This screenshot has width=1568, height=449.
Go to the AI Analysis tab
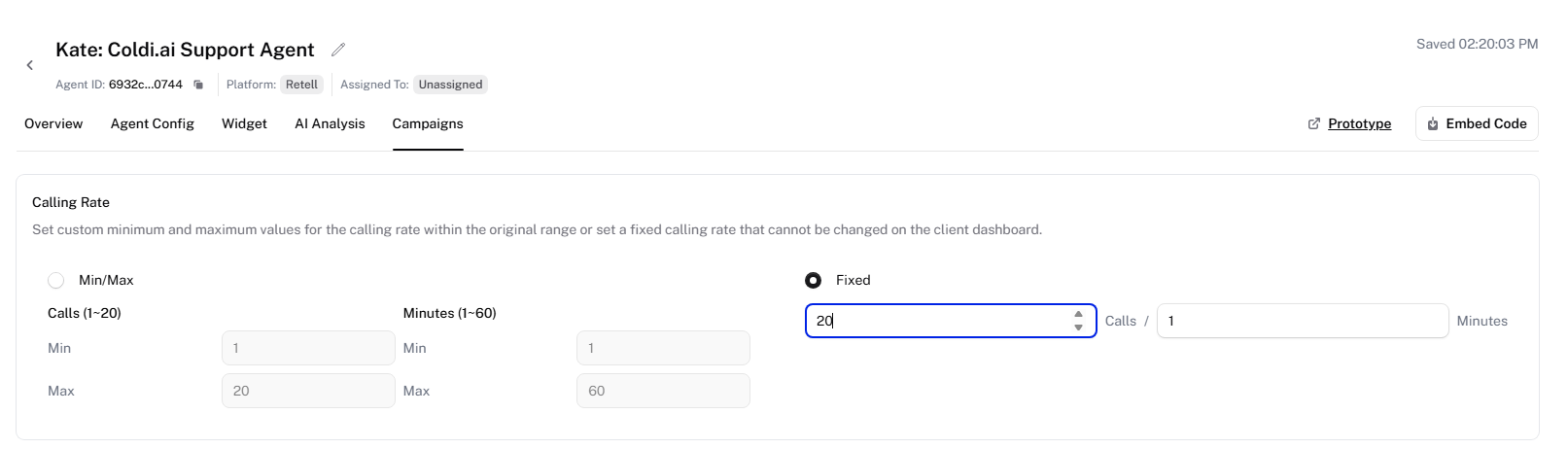(330, 123)
